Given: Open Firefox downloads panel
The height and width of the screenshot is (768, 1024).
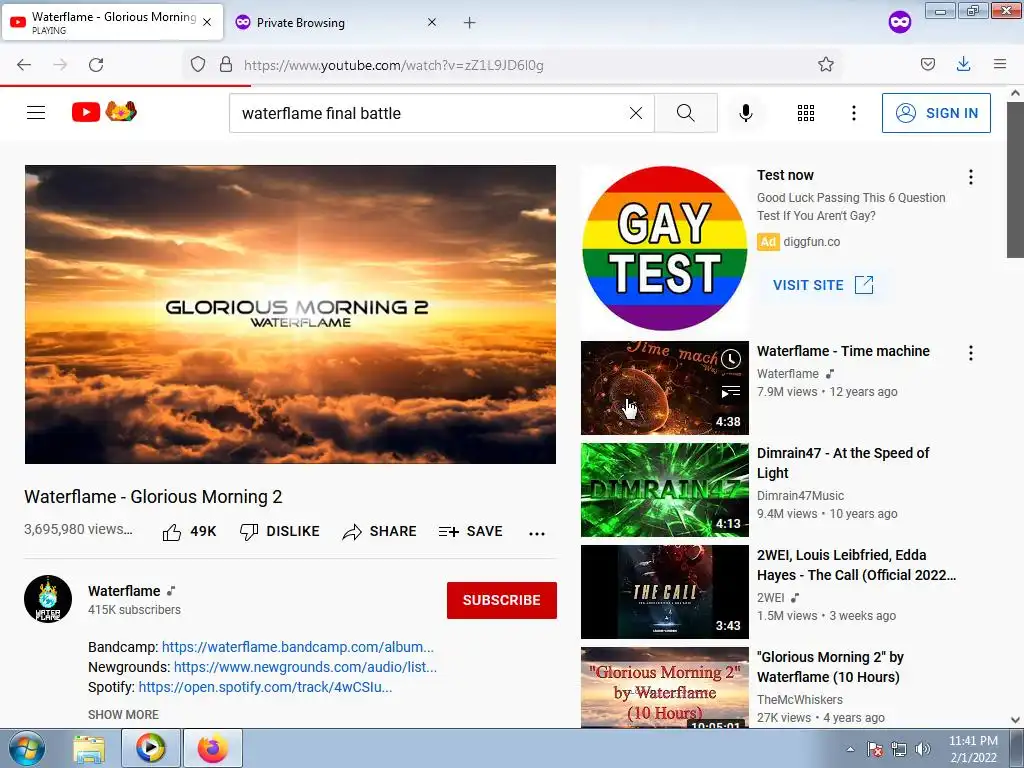Looking at the screenshot, I should [x=963, y=64].
